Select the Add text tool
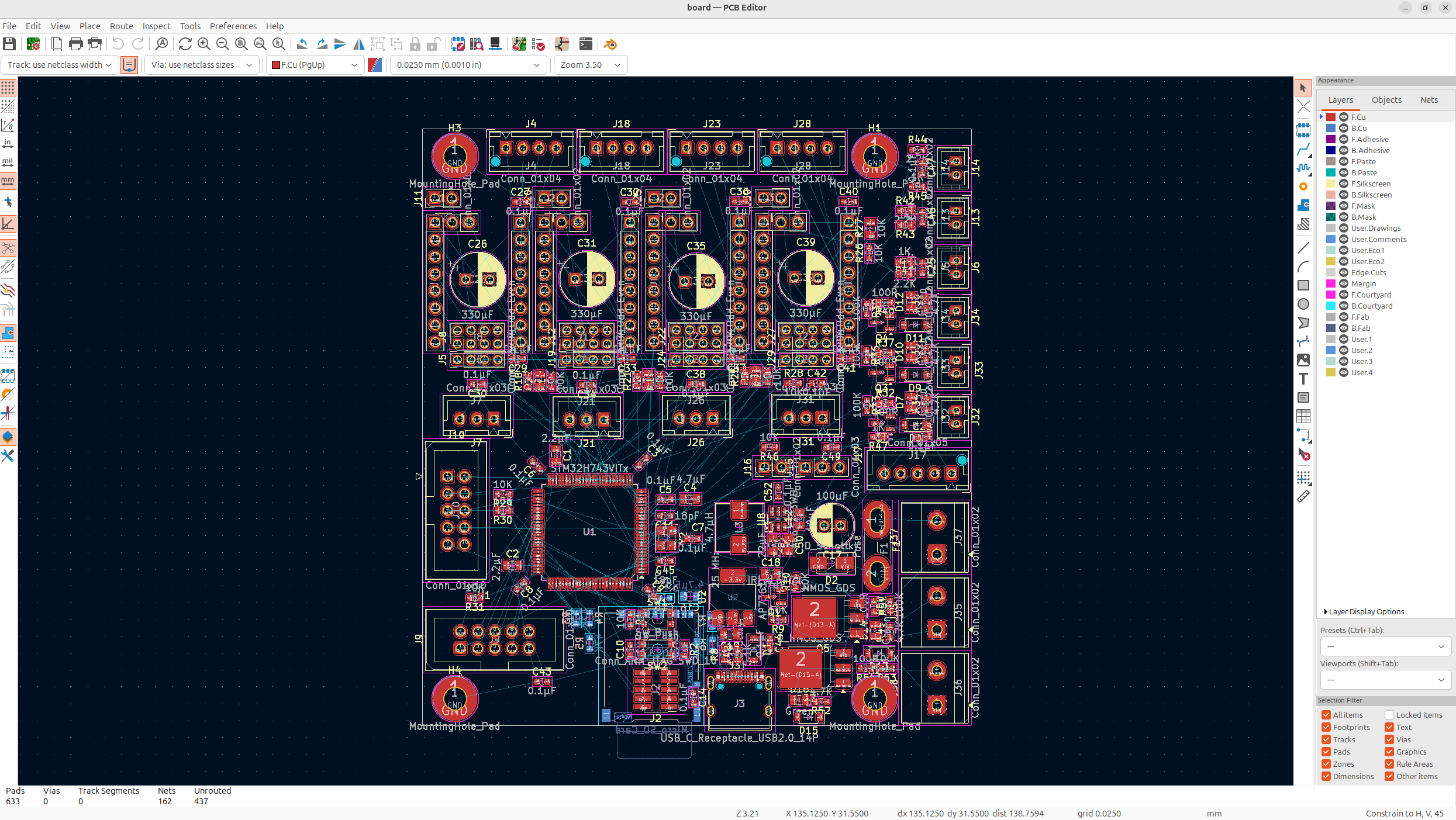Viewport: 1456px width, 820px height. point(1303,379)
